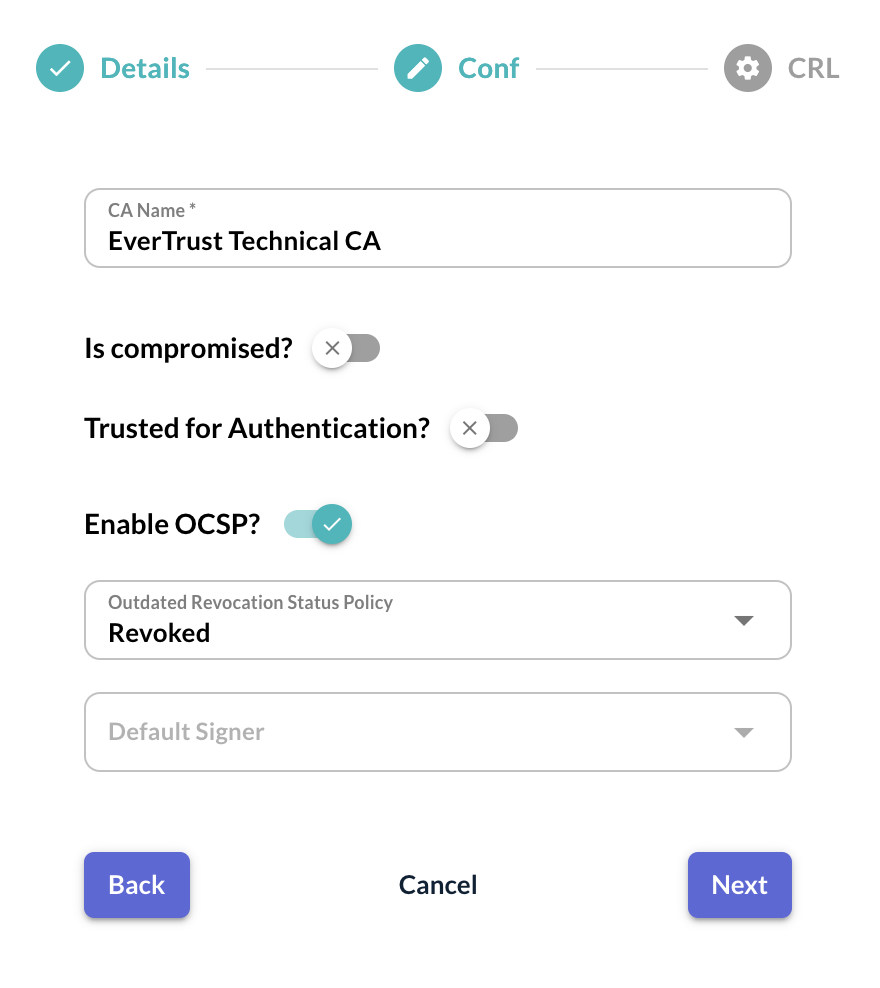
Task: Click the Trusted for Authentication label text
Action: pos(257,429)
